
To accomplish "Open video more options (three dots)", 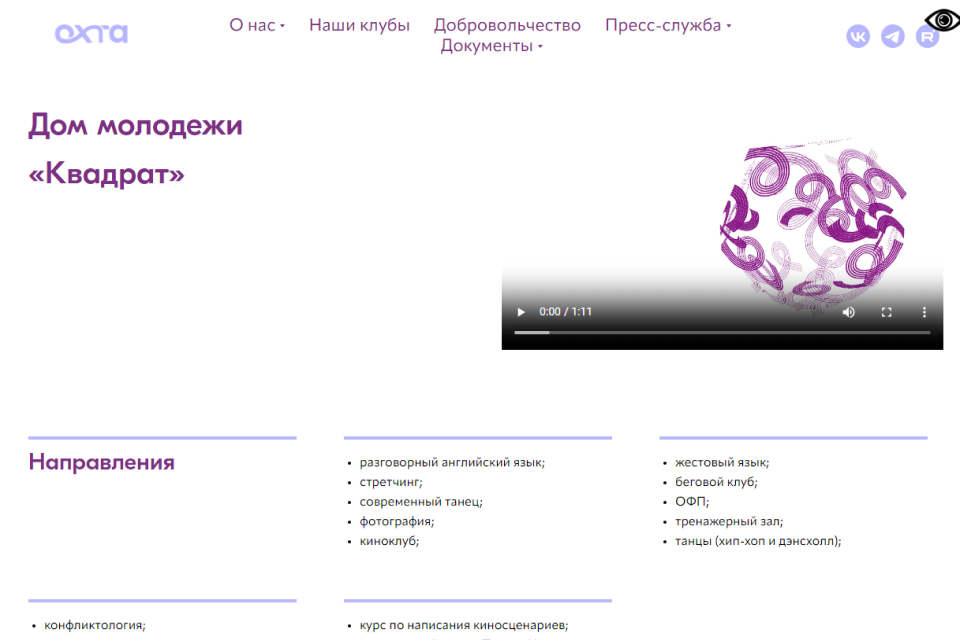I will 924,312.
